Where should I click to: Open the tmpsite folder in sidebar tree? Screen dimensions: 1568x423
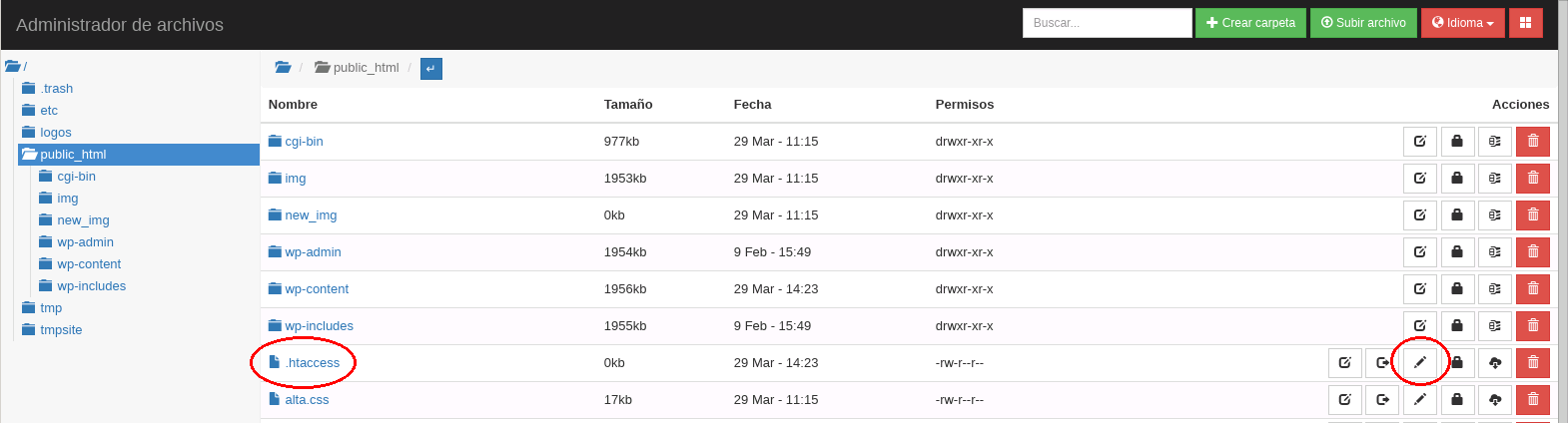tap(61, 330)
